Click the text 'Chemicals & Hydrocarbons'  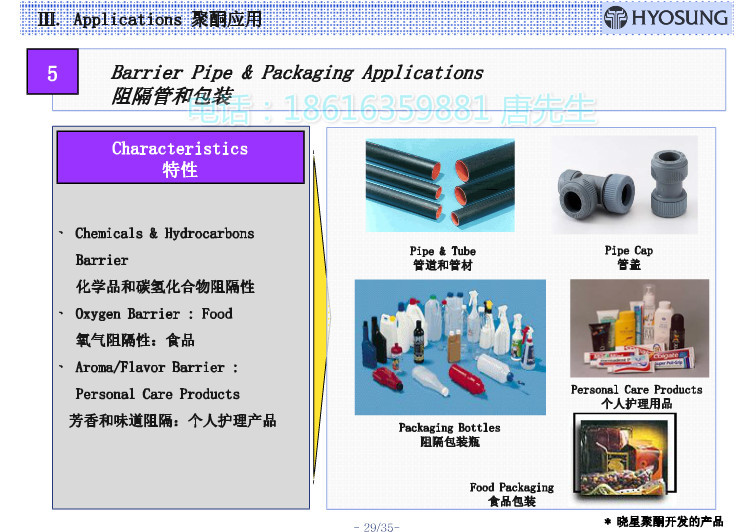(x=164, y=233)
